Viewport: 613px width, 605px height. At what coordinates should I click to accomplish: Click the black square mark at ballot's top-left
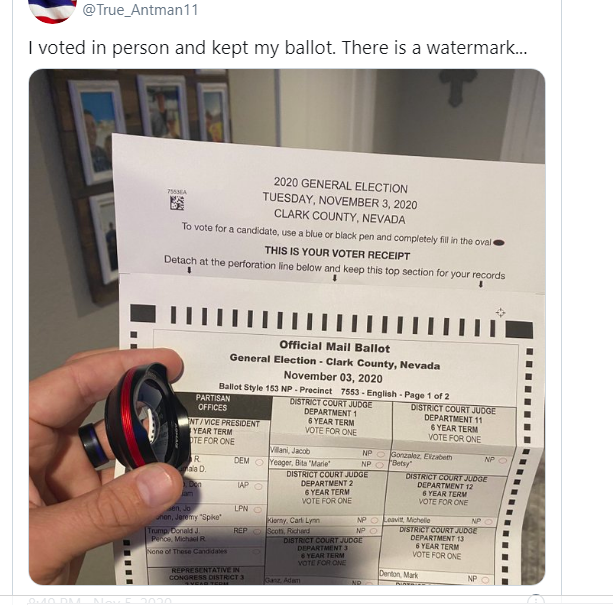tap(143, 313)
